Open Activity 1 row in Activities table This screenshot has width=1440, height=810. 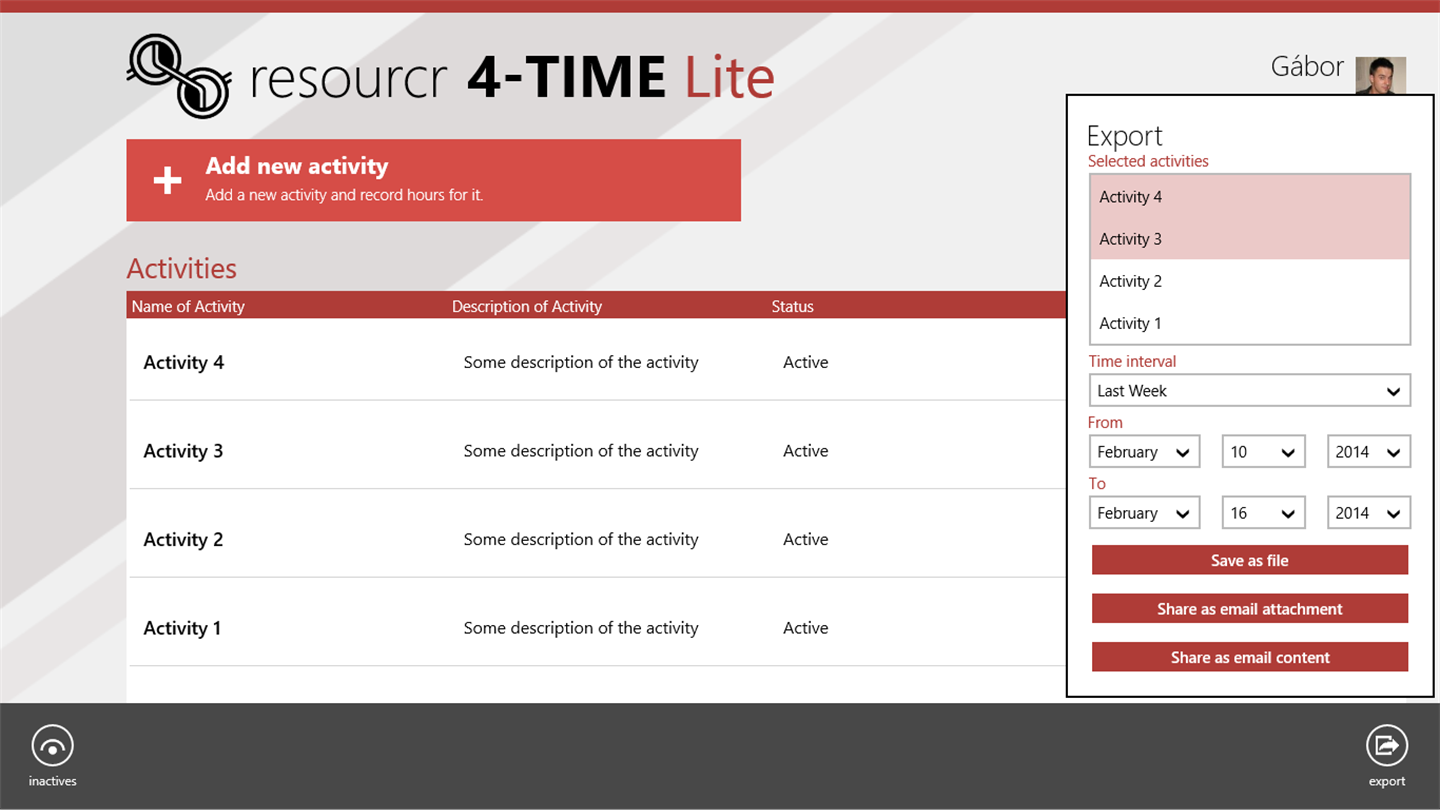[x=597, y=628]
